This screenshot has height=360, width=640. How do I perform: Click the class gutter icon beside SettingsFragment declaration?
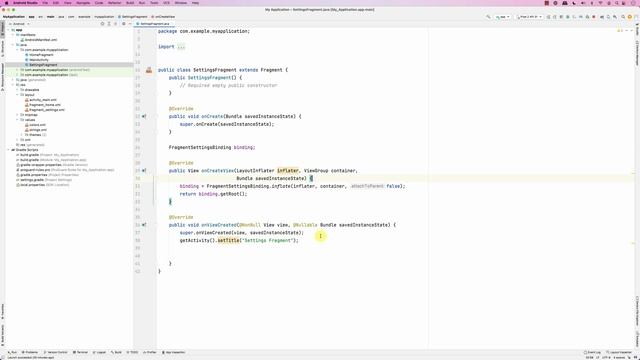pyautogui.click(x=149, y=70)
